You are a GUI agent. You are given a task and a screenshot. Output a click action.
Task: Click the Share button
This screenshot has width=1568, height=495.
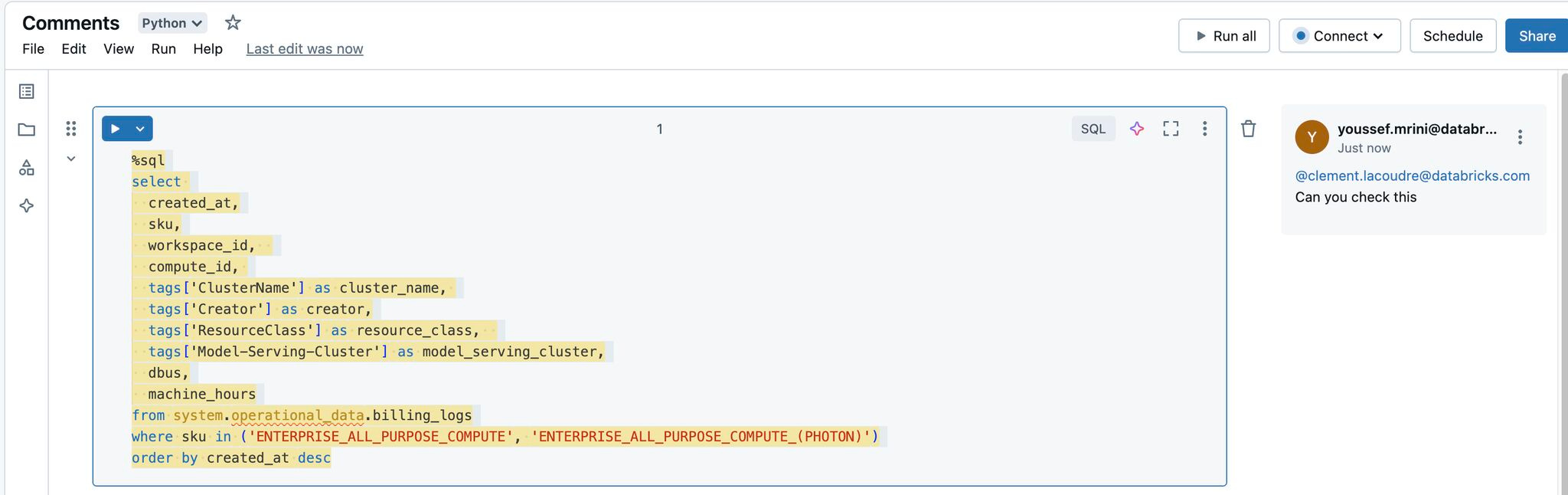point(1537,36)
